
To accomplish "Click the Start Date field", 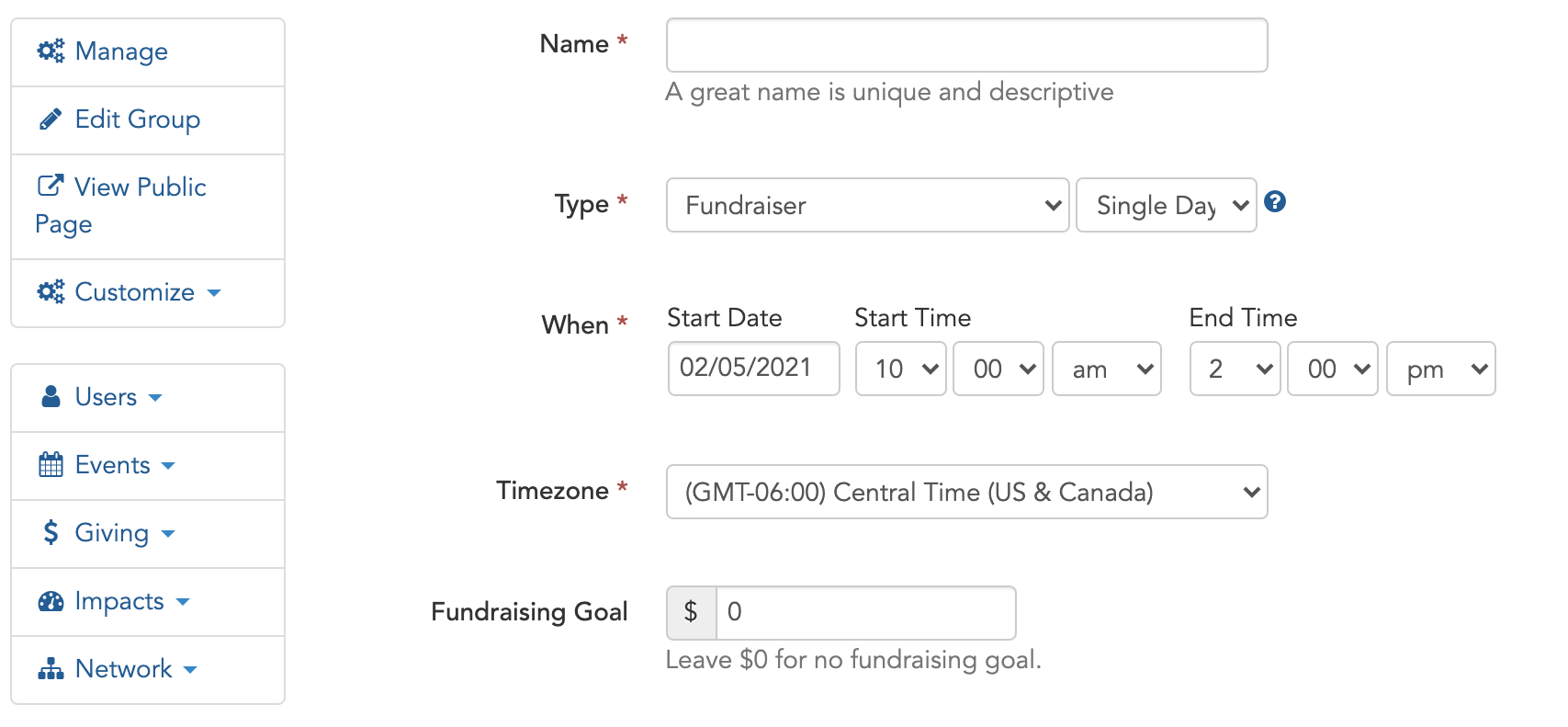I will click(753, 369).
